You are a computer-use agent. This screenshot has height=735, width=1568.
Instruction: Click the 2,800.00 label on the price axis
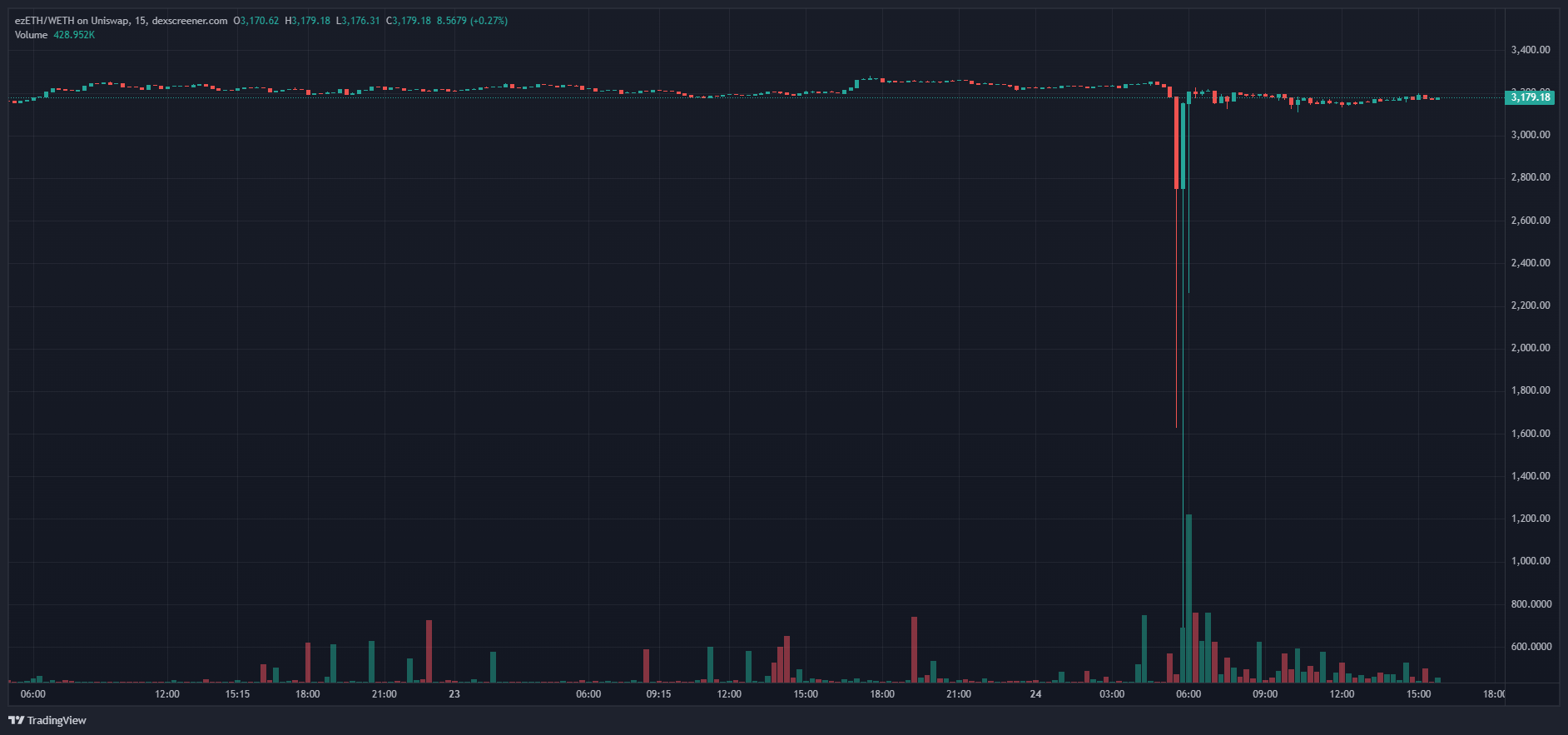(x=1530, y=177)
